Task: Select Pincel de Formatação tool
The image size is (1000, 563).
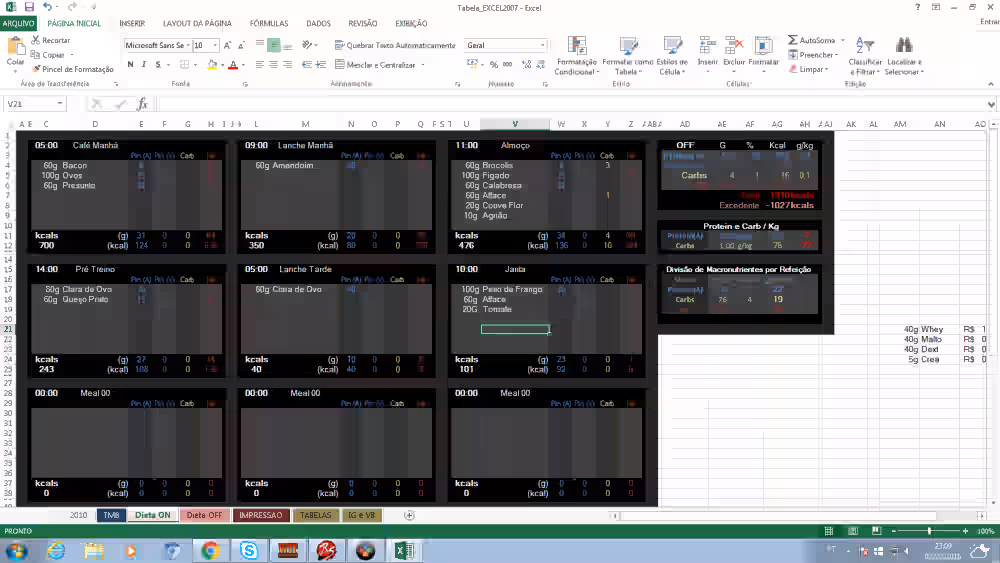Action: (73, 69)
